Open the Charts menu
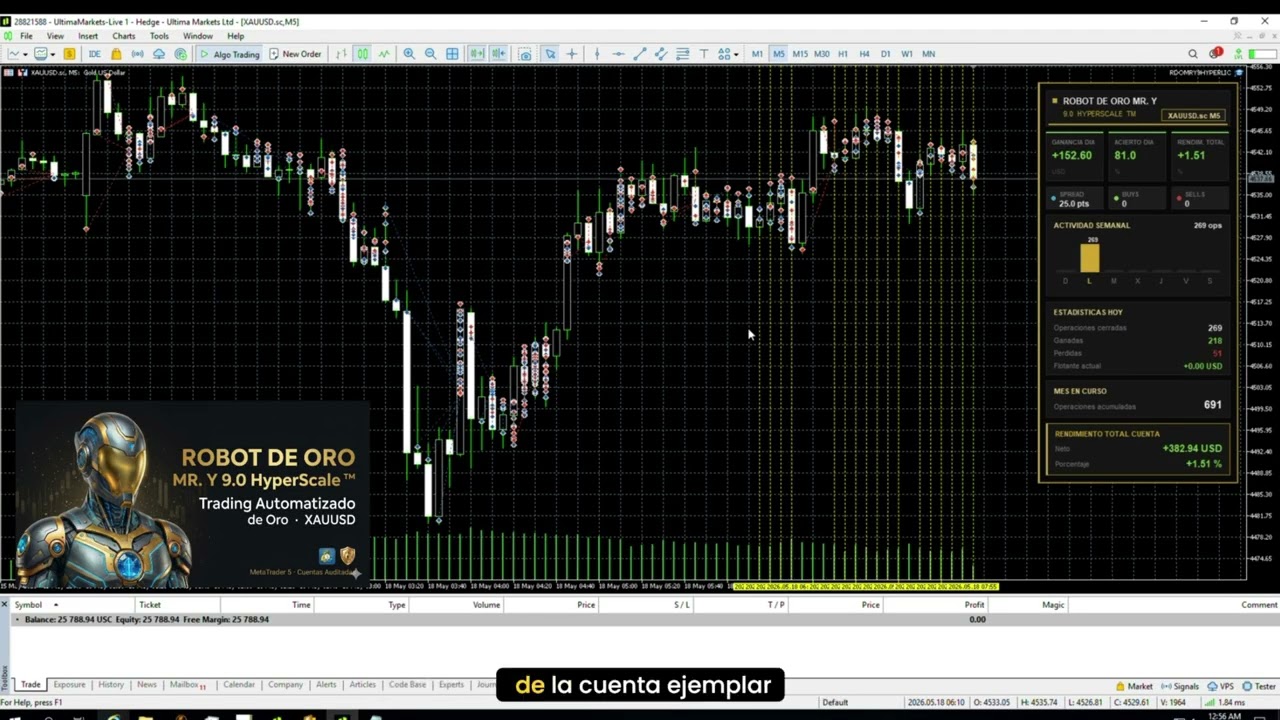 (124, 36)
